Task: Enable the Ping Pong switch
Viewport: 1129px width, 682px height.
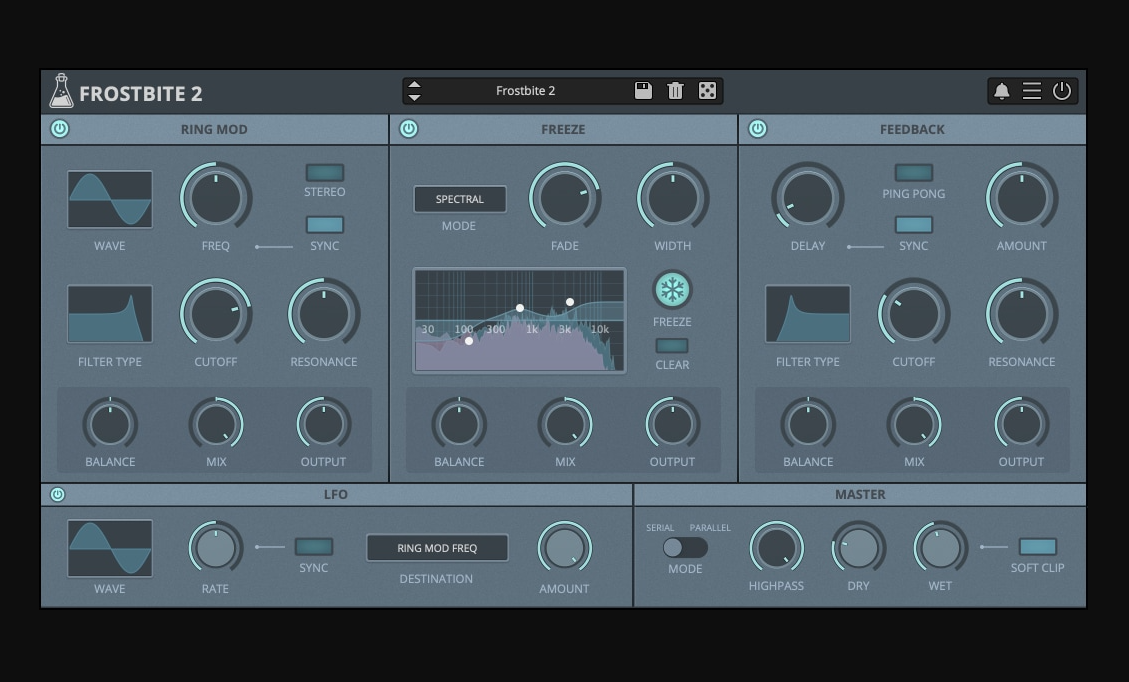Action: coord(913,173)
